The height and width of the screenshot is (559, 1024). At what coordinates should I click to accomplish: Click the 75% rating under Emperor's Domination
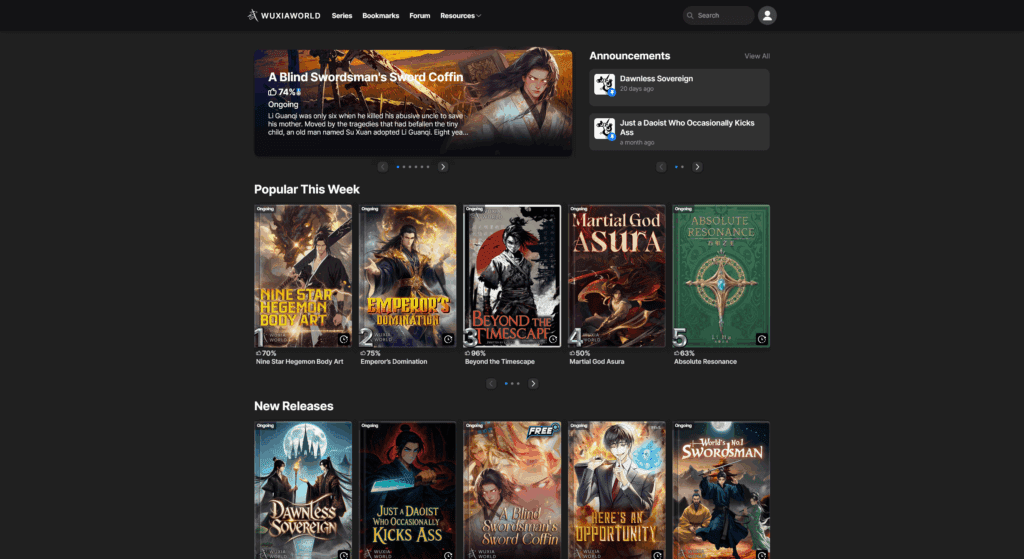pyautogui.click(x=371, y=353)
